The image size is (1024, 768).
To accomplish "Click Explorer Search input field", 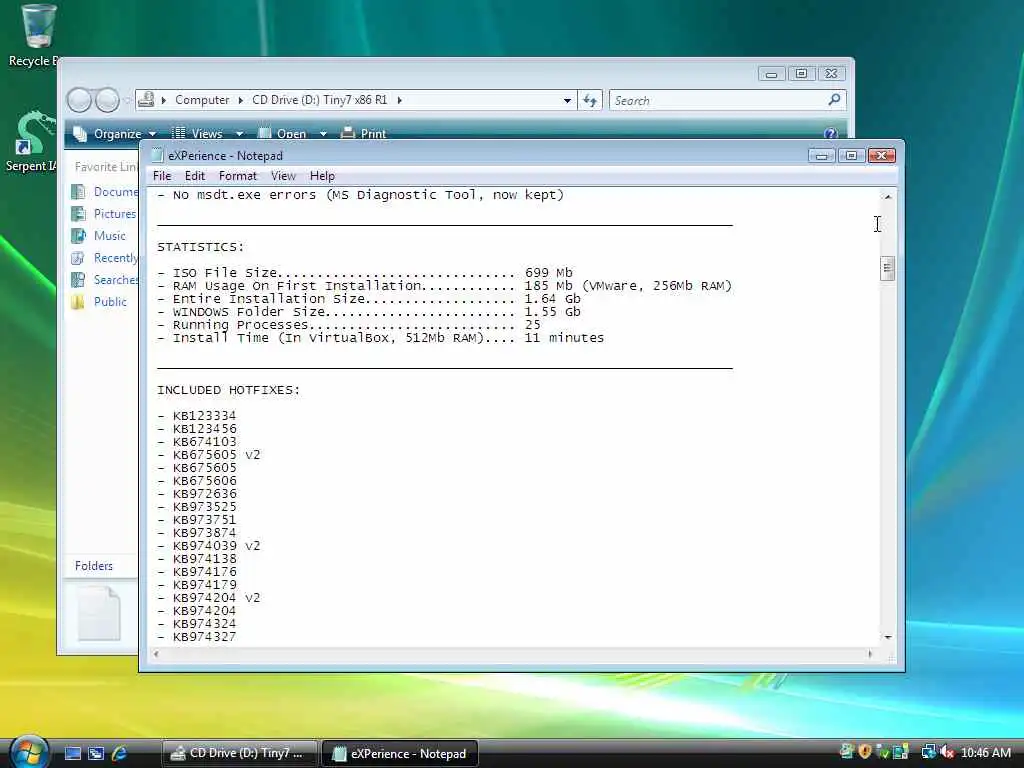I will tap(718, 101).
